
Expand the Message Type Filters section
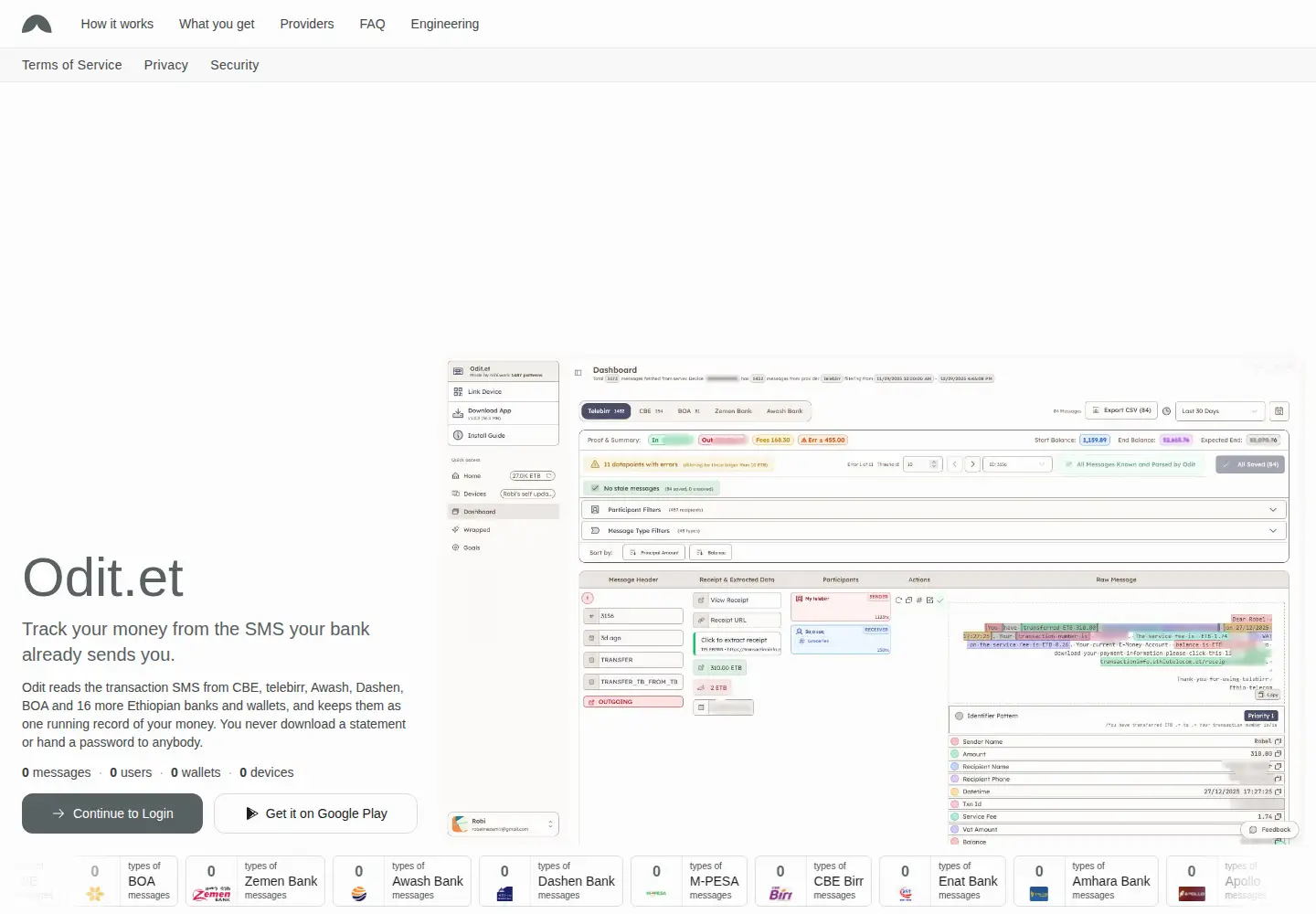click(934, 531)
